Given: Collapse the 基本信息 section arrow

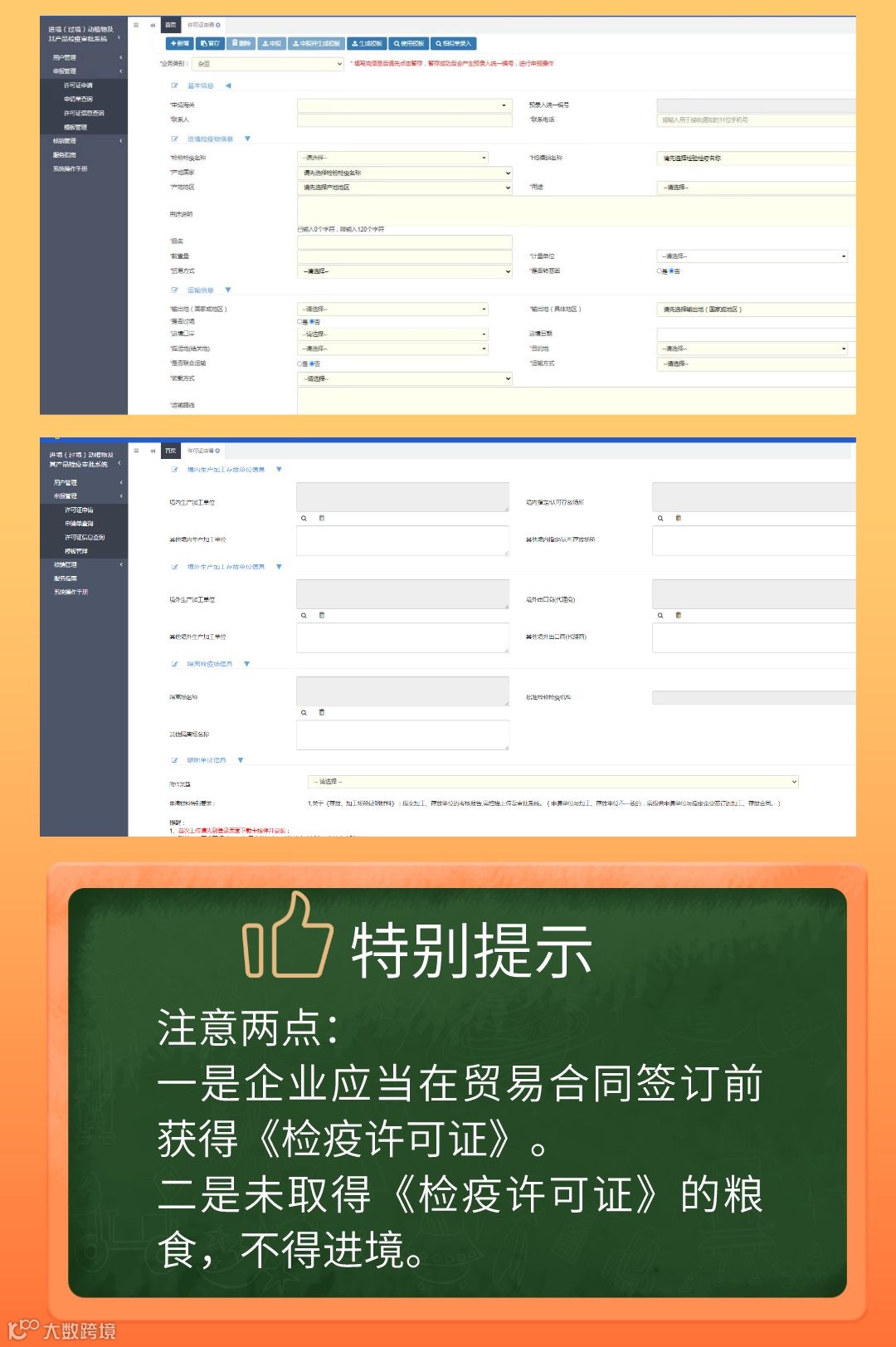Looking at the screenshot, I should coord(228,85).
